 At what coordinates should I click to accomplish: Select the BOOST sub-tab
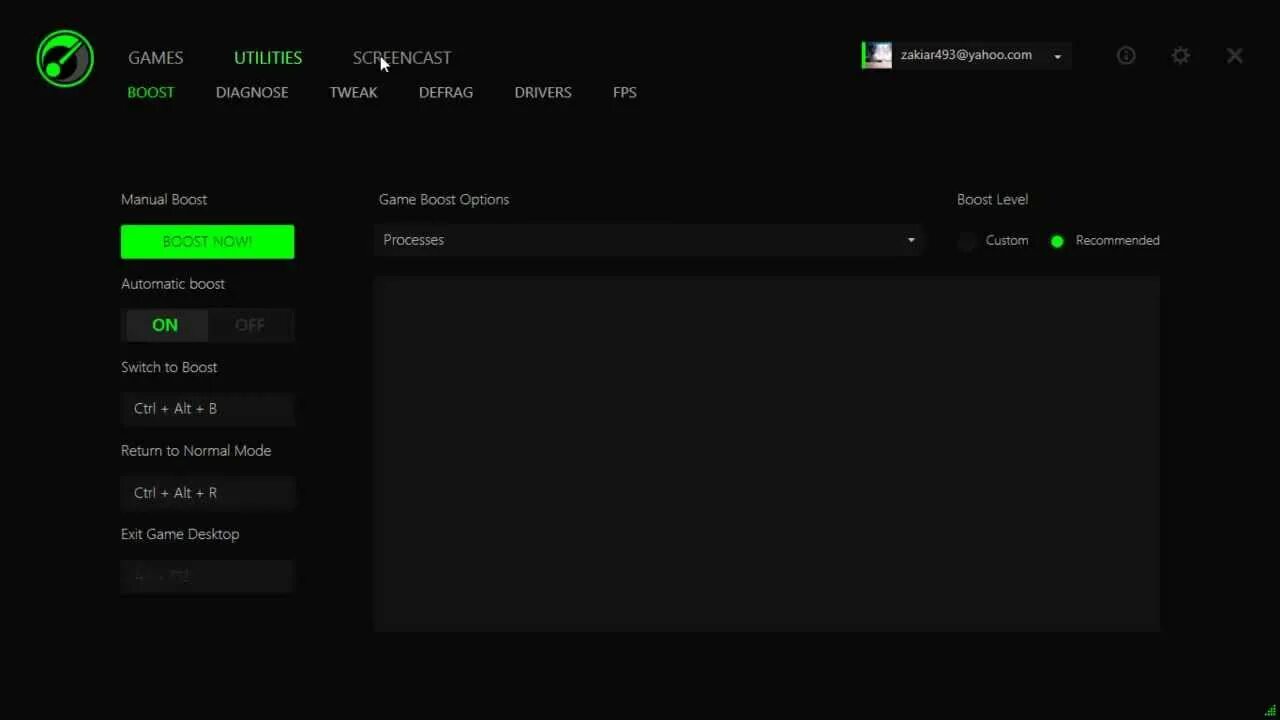click(151, 92)
